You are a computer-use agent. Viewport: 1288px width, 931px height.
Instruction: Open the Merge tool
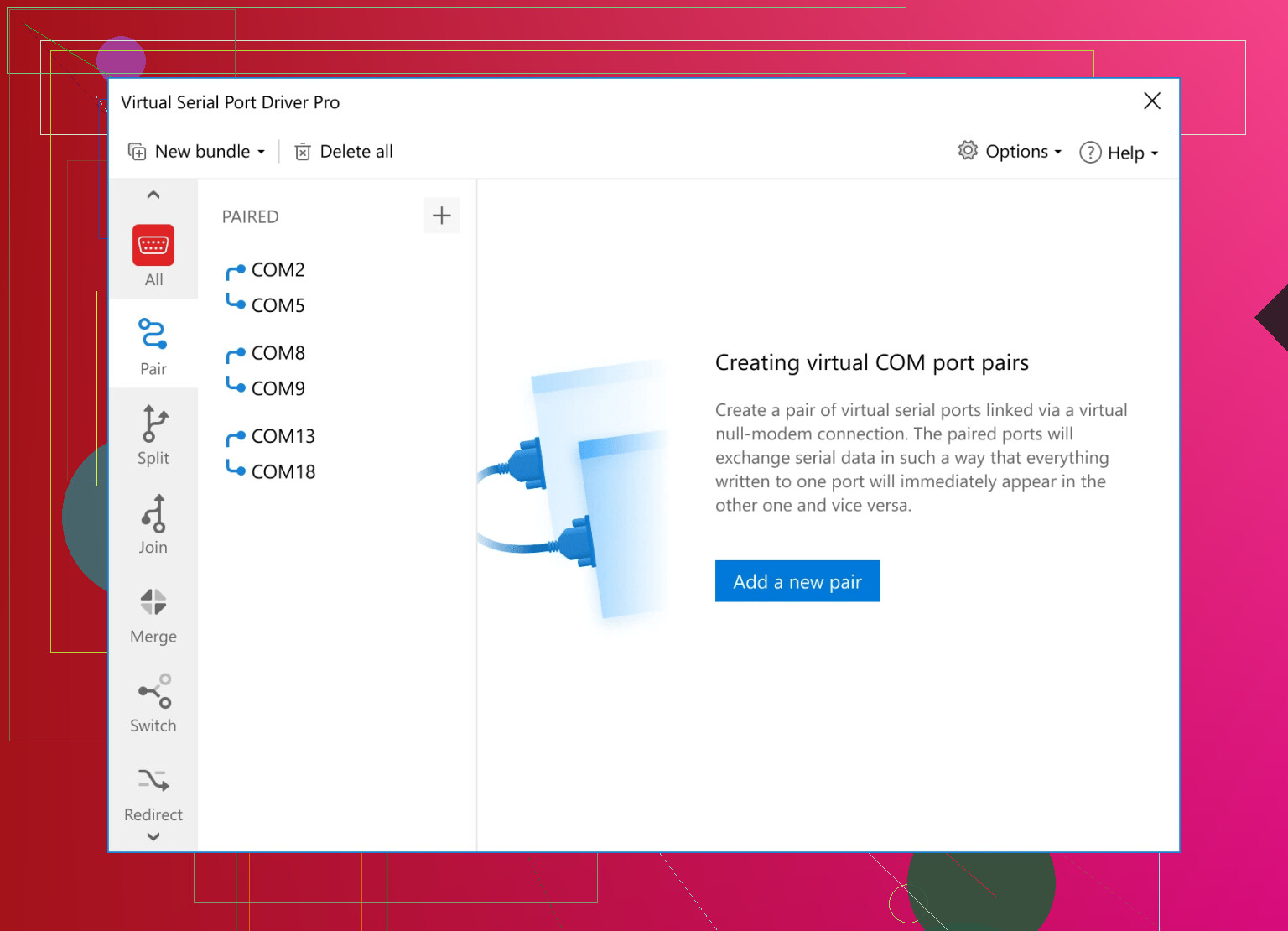[x=153, y=615]
